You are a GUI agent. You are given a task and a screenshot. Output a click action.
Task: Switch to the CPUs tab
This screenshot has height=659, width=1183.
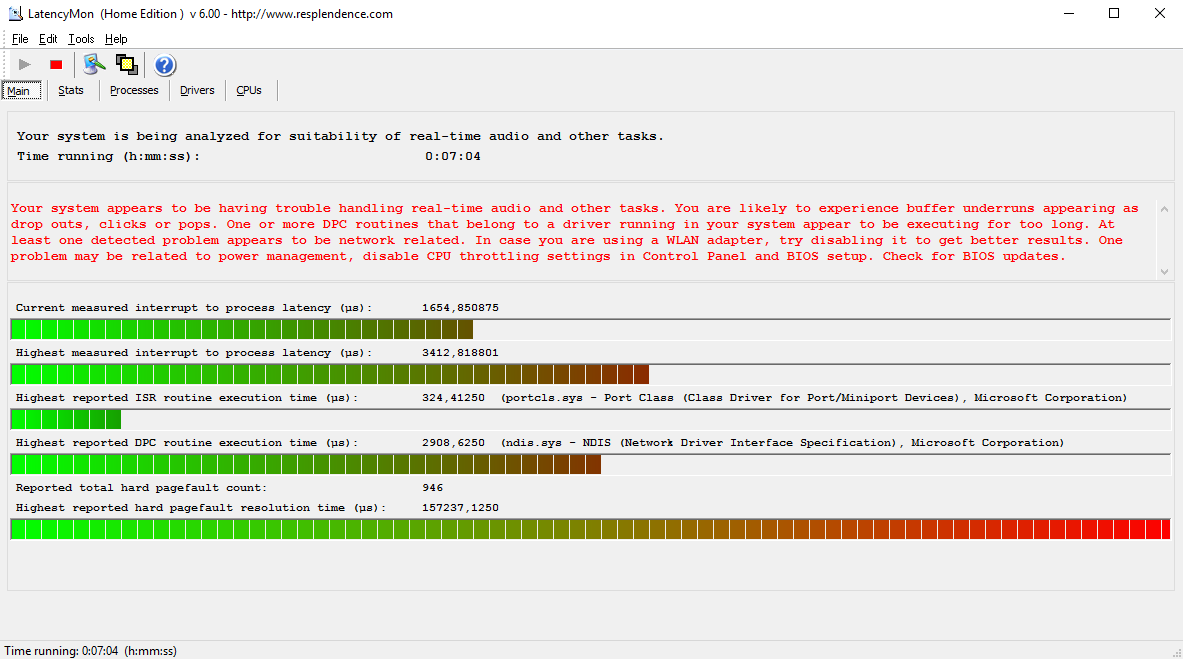tap(249, 90)
